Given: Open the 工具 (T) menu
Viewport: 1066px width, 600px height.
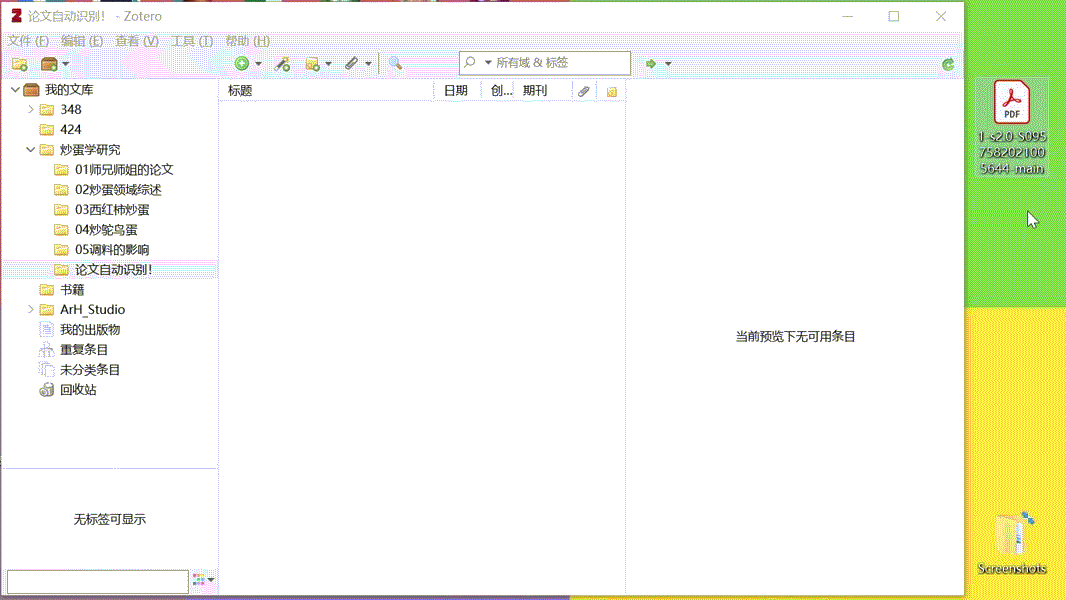Looking at the screenshot, I should tap(191, 41).
